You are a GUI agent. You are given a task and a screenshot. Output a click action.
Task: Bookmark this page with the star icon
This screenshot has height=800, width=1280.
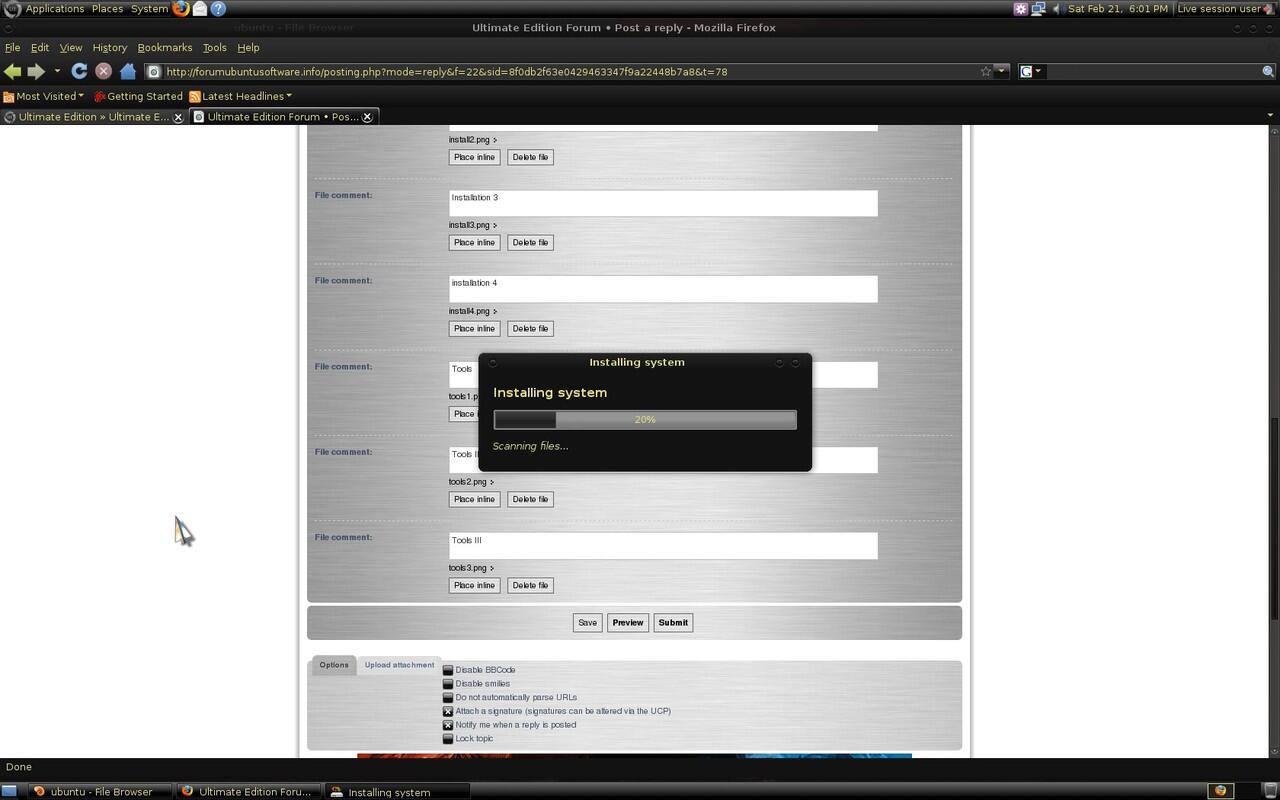(986, 71)
